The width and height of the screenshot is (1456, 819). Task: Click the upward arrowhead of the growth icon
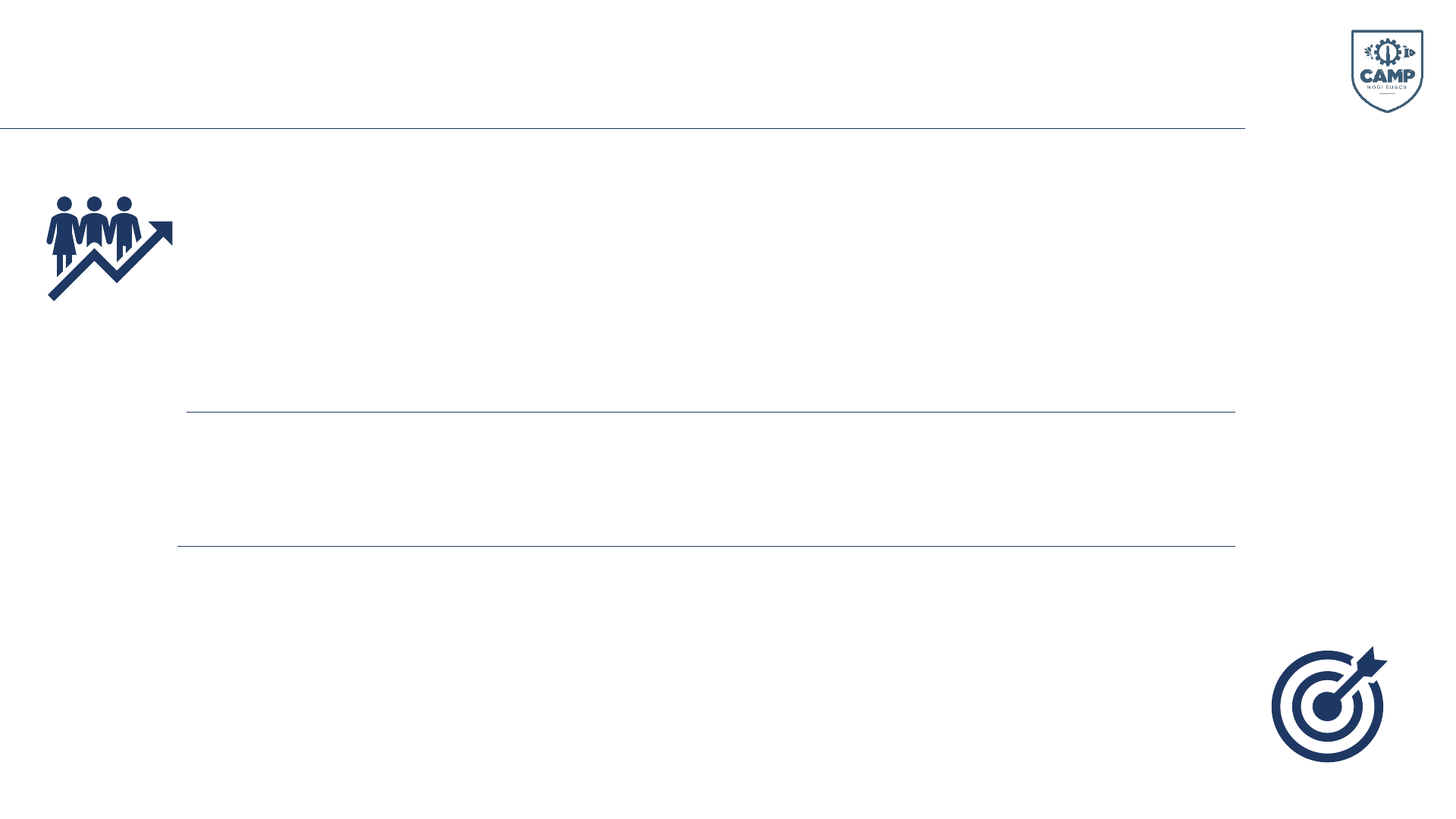point(164,230)
